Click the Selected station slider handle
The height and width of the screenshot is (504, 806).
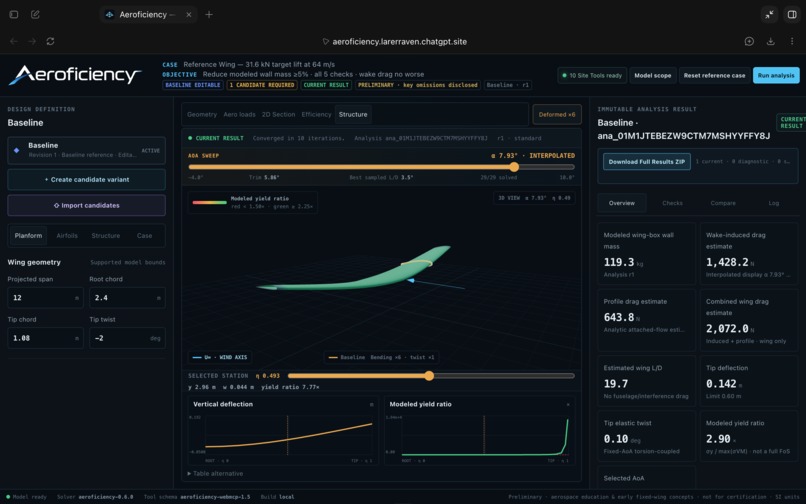(x=429, y=376)
